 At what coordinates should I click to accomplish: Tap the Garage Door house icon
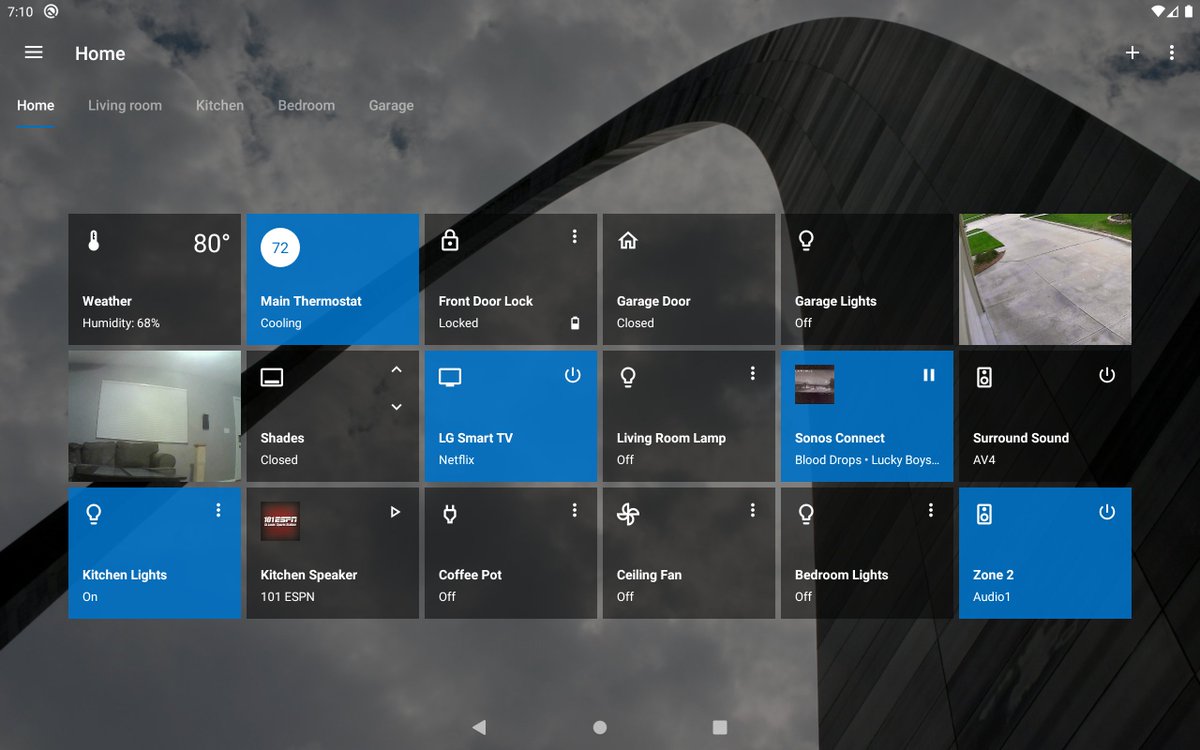coord(628,240)
